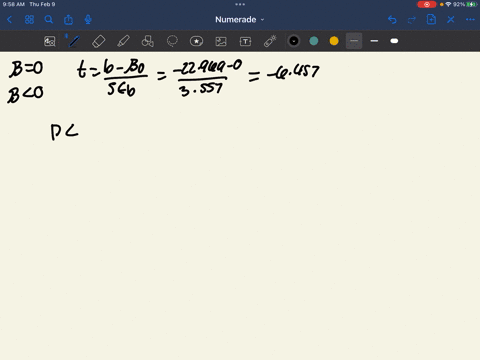The image size is (480, 360).
Task: Select the Laser pointer tool
Action: click(270, 41)
